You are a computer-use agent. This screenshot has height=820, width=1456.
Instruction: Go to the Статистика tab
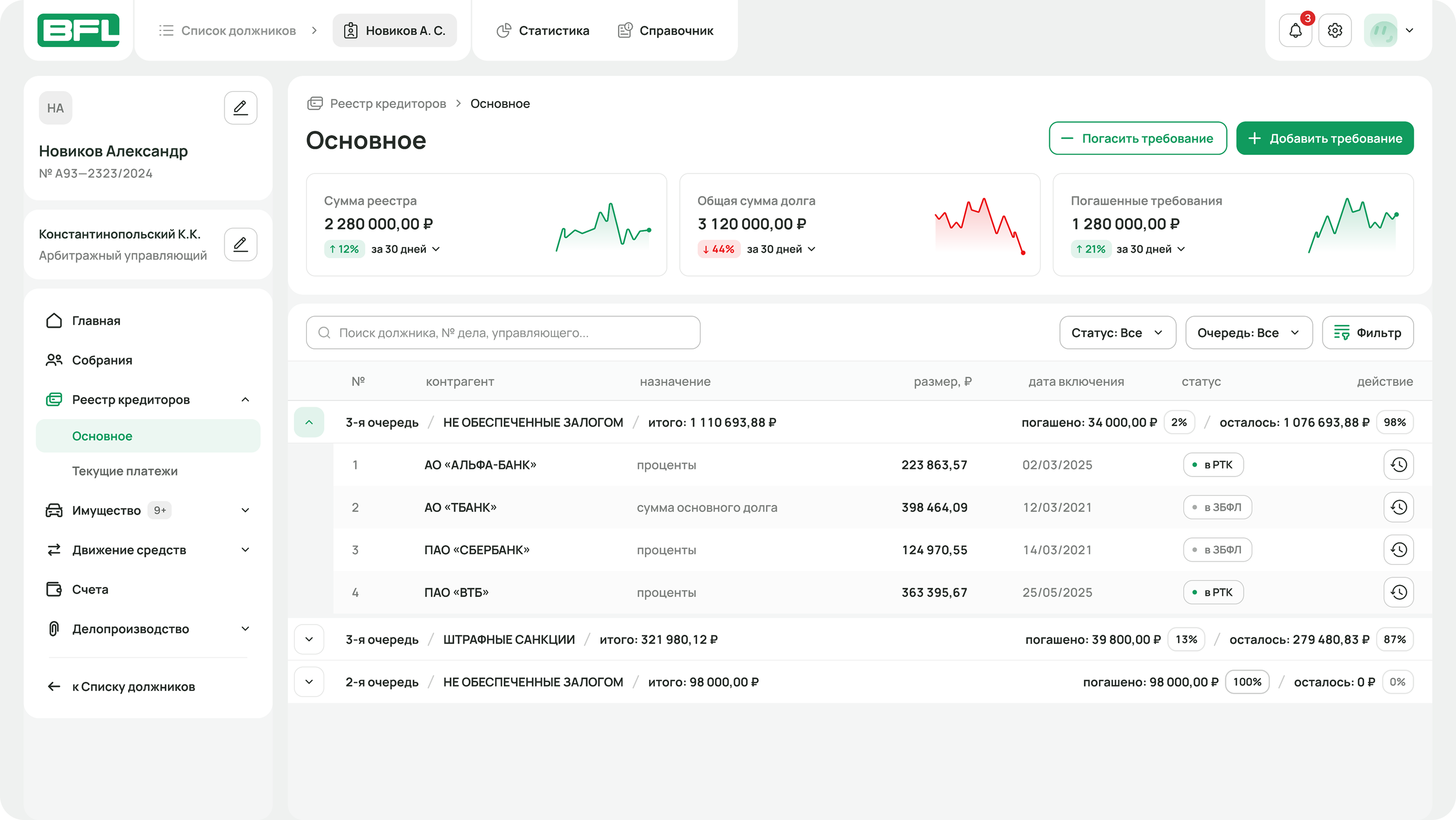point(543,31)
